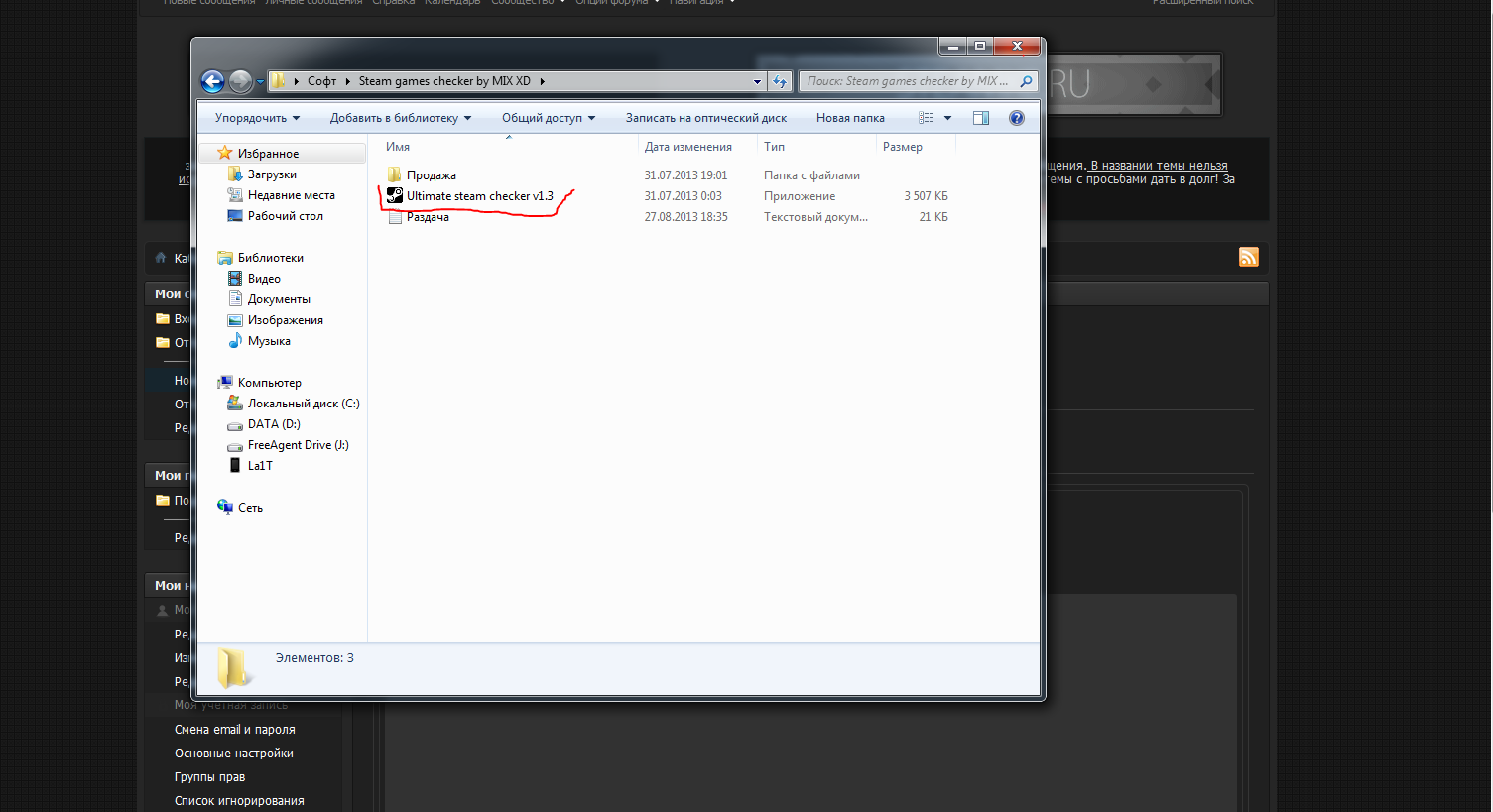Refresh the folder with the address bar refresh icon
Viewport: 1493px width, 812px height.
click(780, 81)
